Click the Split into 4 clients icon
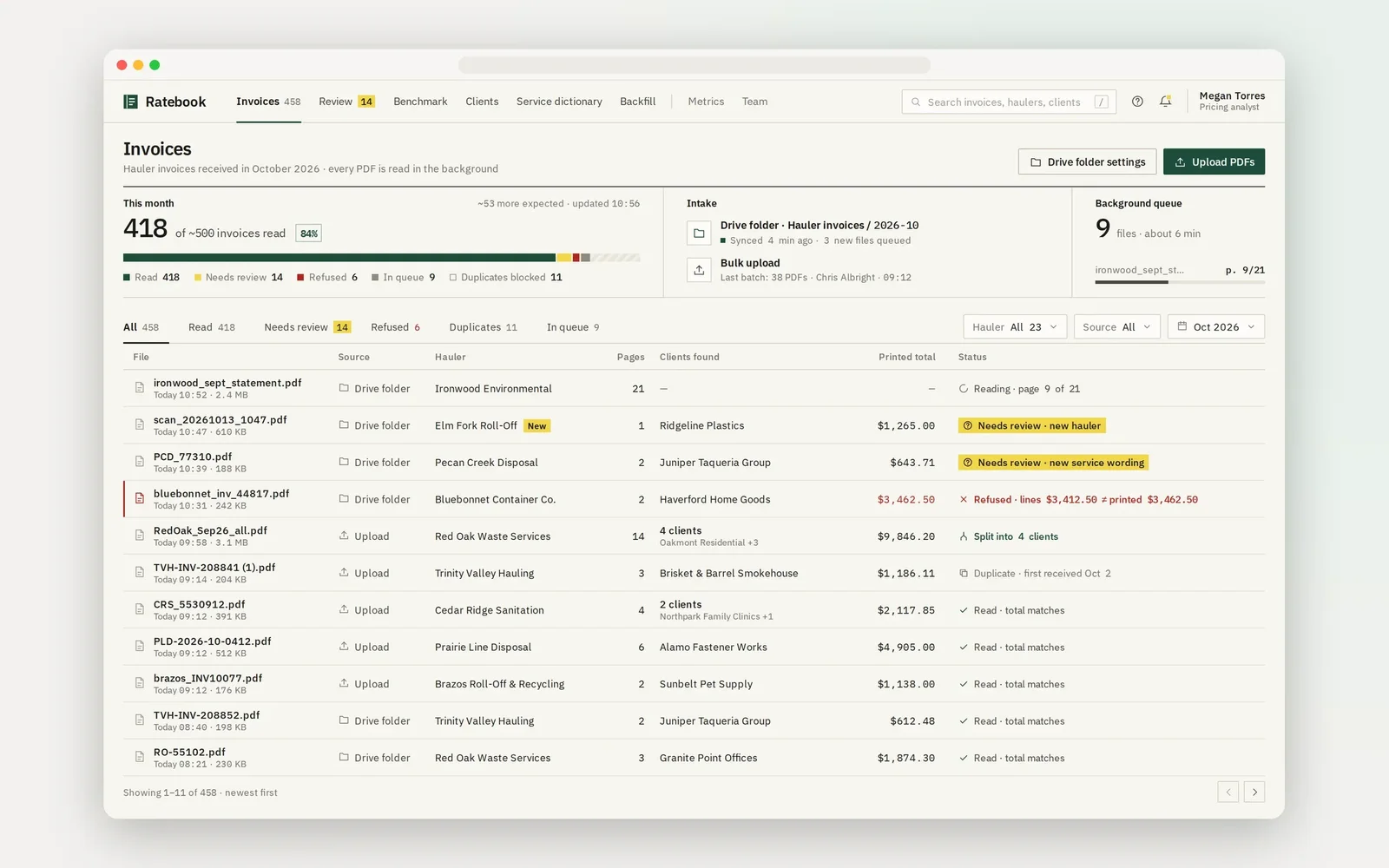The width and height of the screenshot is (1389, 868). [x=964, y=536]
